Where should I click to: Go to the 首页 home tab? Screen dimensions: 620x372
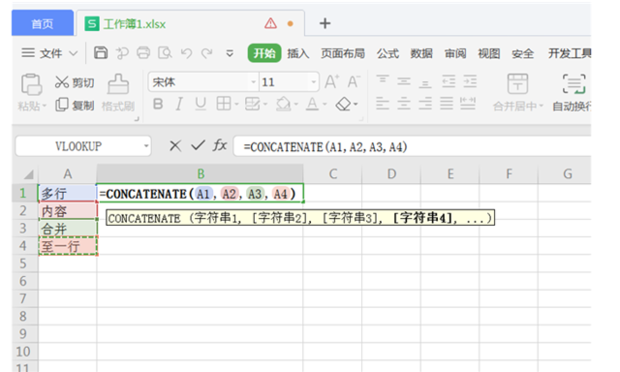coord(42,24)
